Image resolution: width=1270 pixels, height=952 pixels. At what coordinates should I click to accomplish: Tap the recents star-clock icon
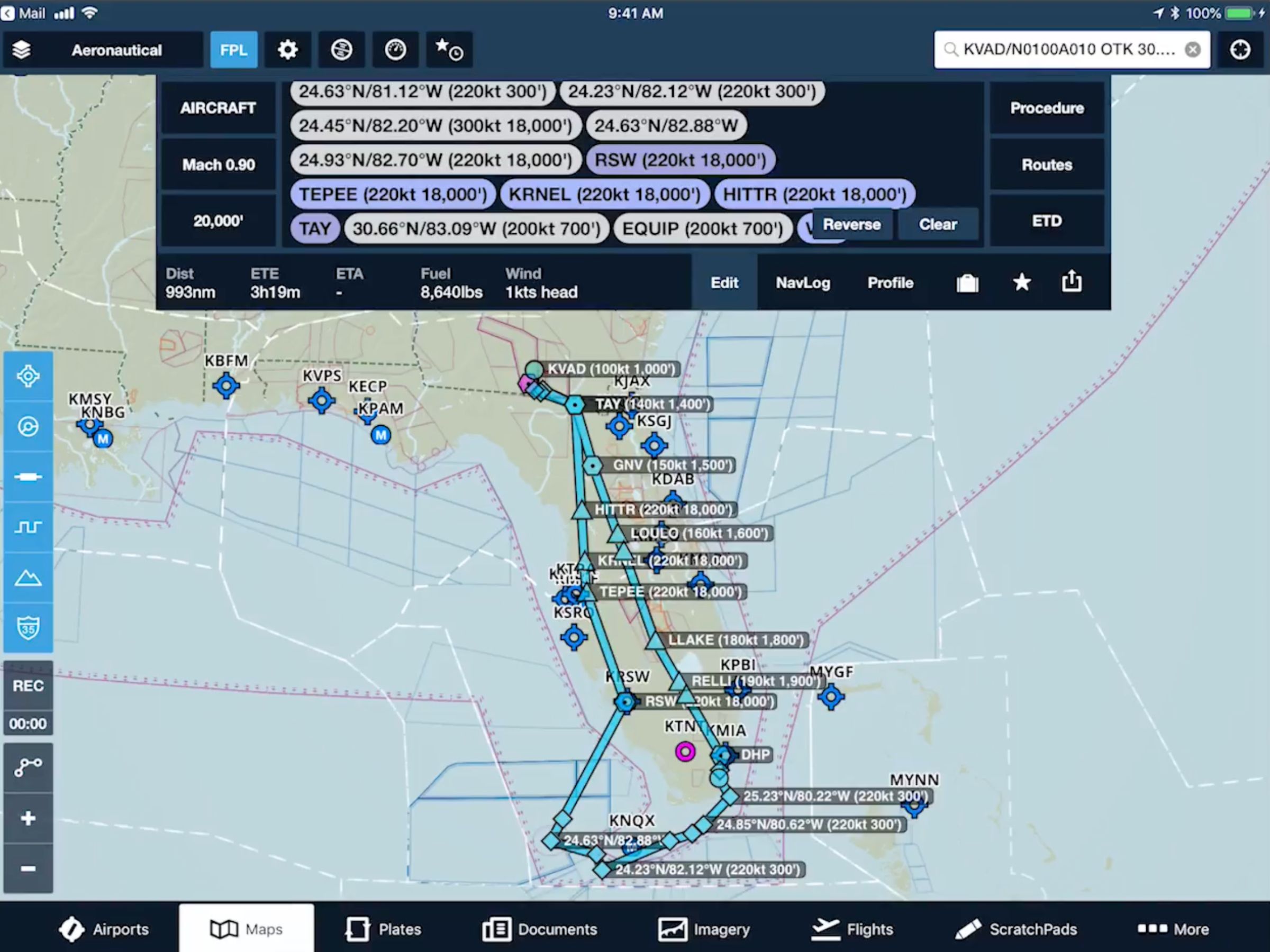coord(449,50)
